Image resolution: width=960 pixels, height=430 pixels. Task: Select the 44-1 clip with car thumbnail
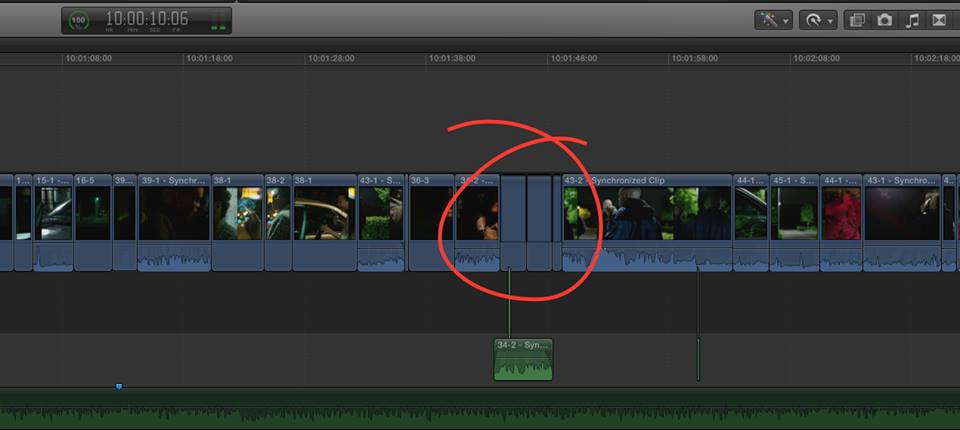(751, 222)
